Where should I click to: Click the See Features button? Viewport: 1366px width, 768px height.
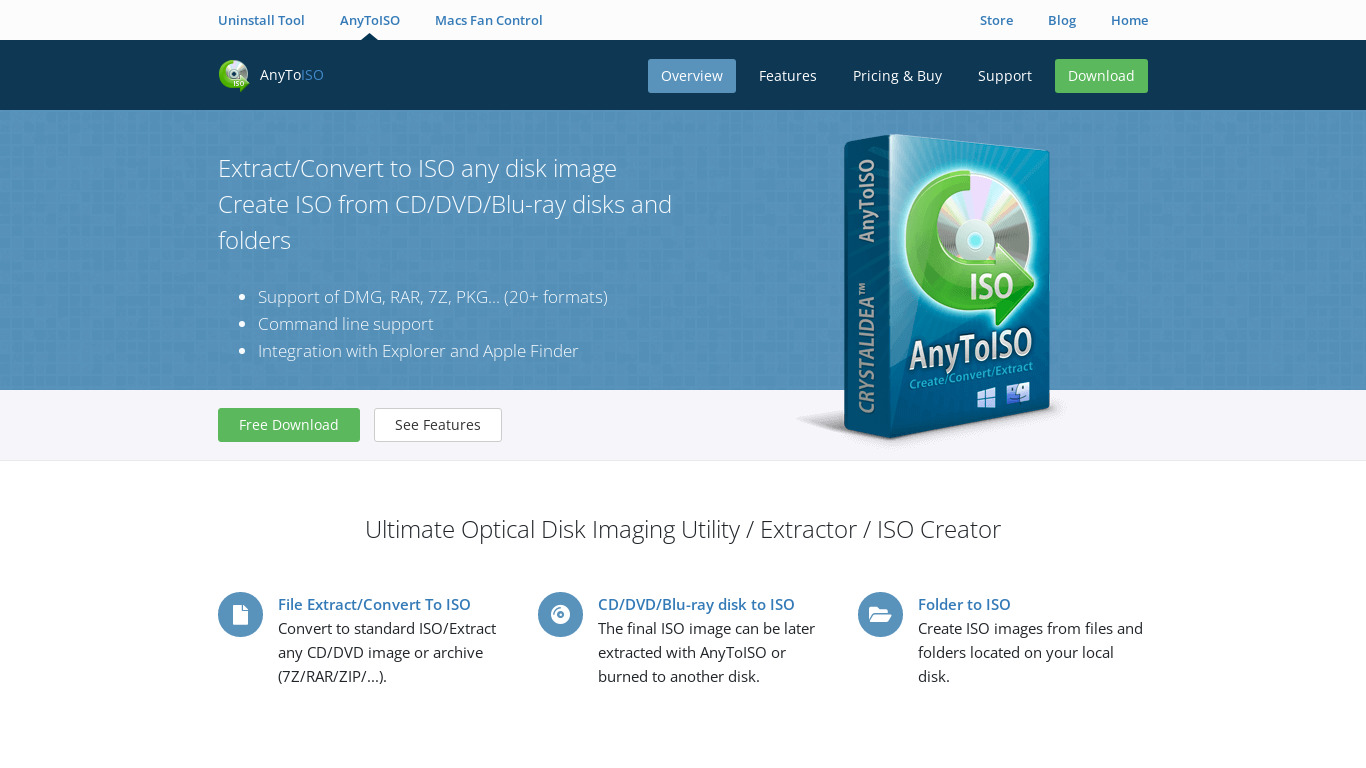tap(438, 425)
